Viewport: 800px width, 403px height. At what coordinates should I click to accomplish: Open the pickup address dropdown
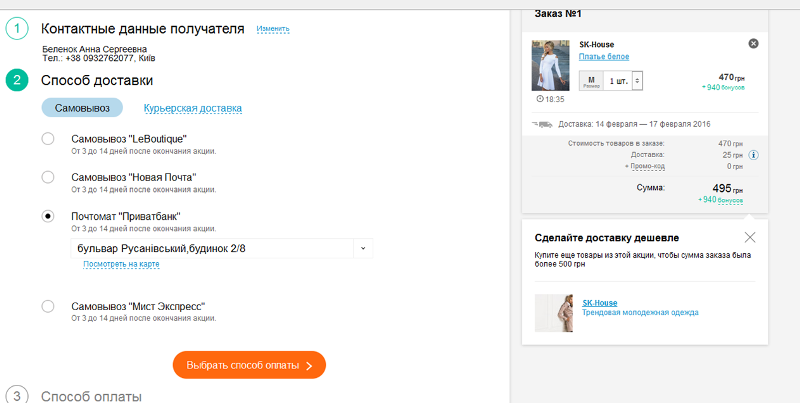tap(362, 247)
